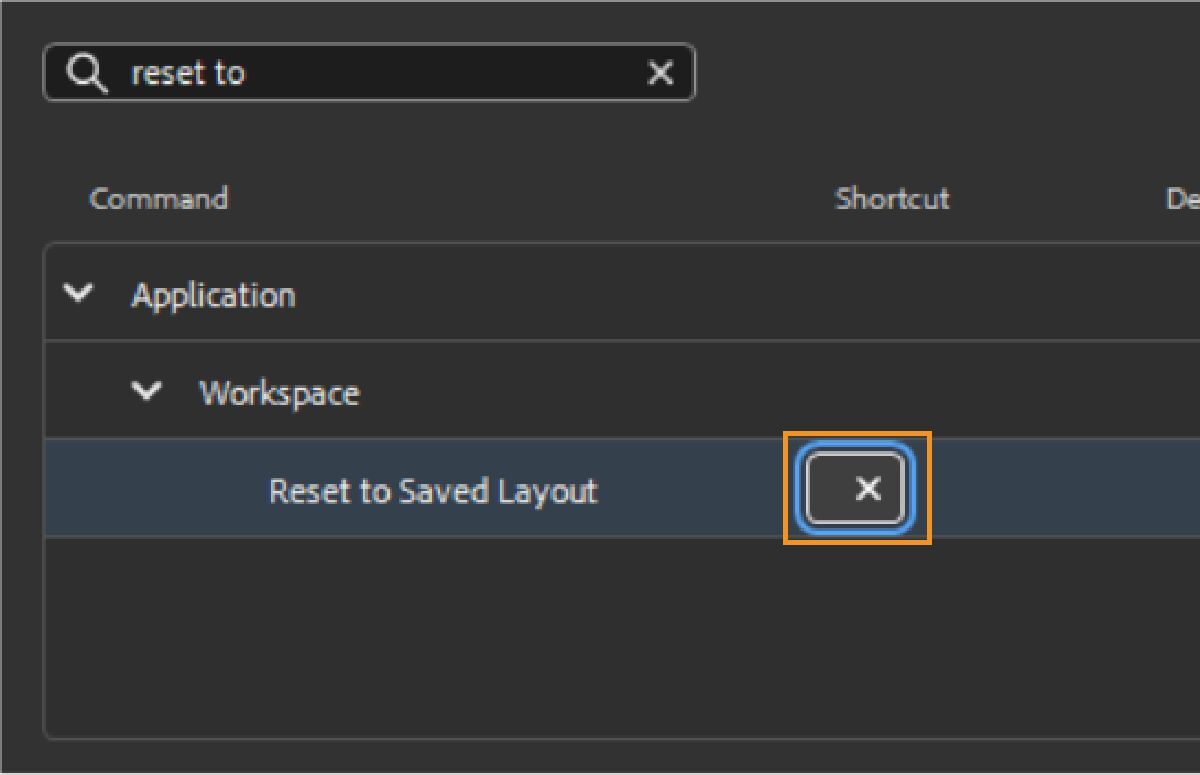Select the Workspace tree item label
The width and height of the screenshot is (1200, 775).
click(279, 393)
